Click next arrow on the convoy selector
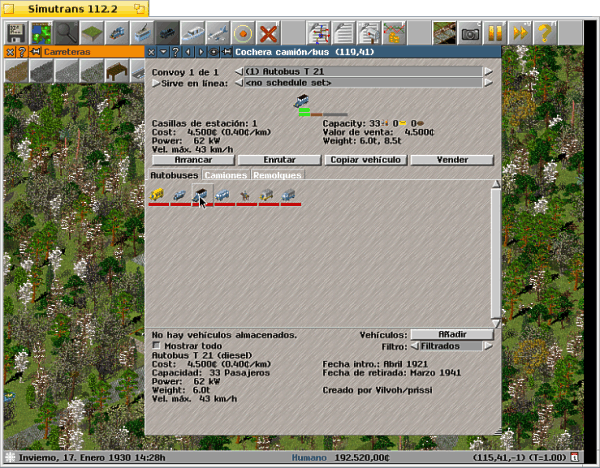The height and width of the screenshot is (468, 600). coord(488,72)
